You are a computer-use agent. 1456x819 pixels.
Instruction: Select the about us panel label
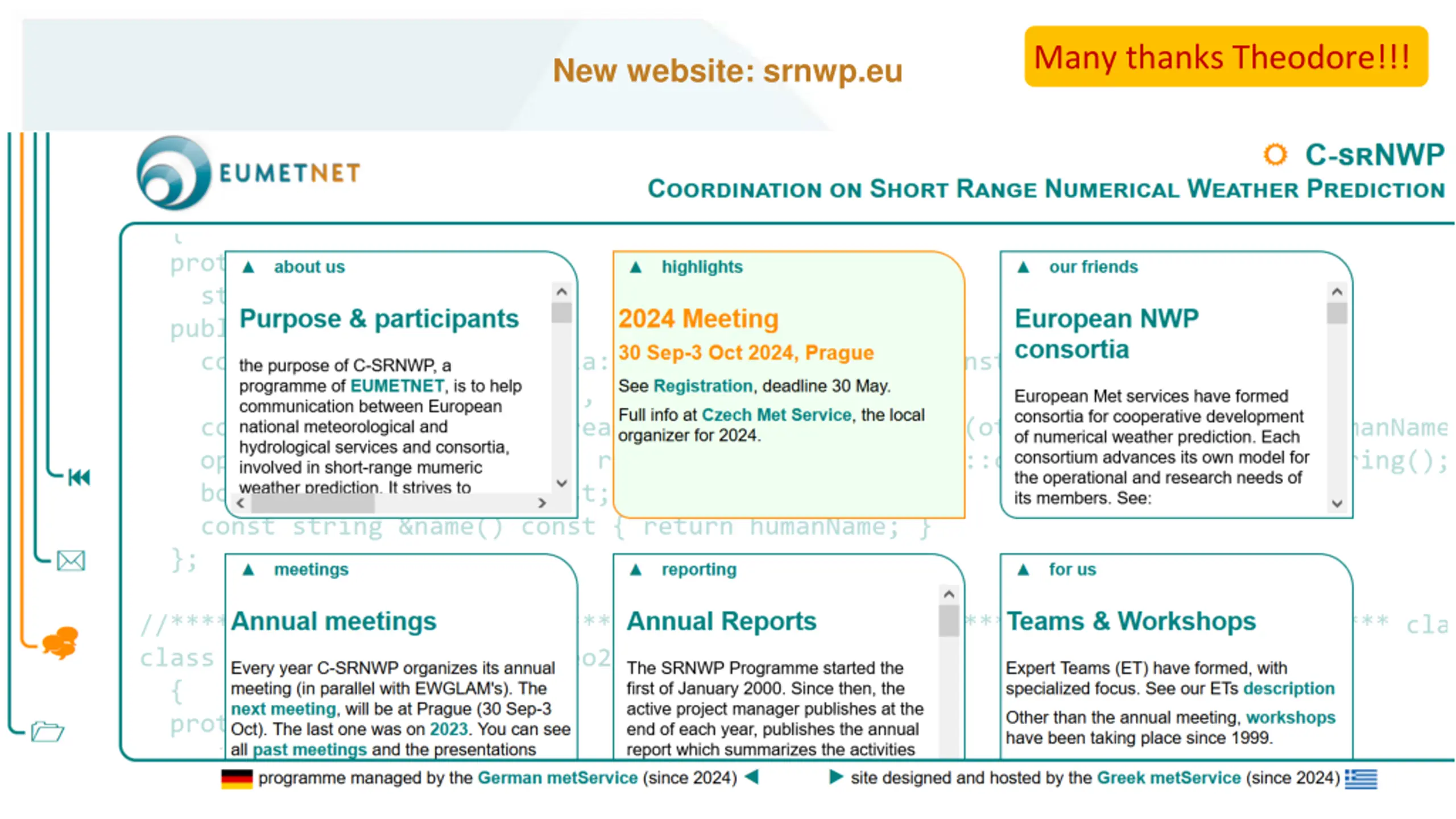(x=309, y=267)
